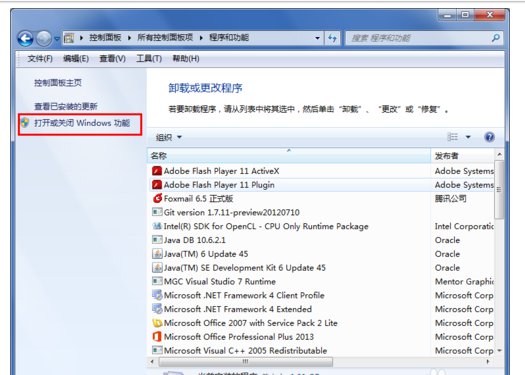This screenshot has width=525, height=375.
Task: Open the 组织 dropdown
Action: coord(169,137)
